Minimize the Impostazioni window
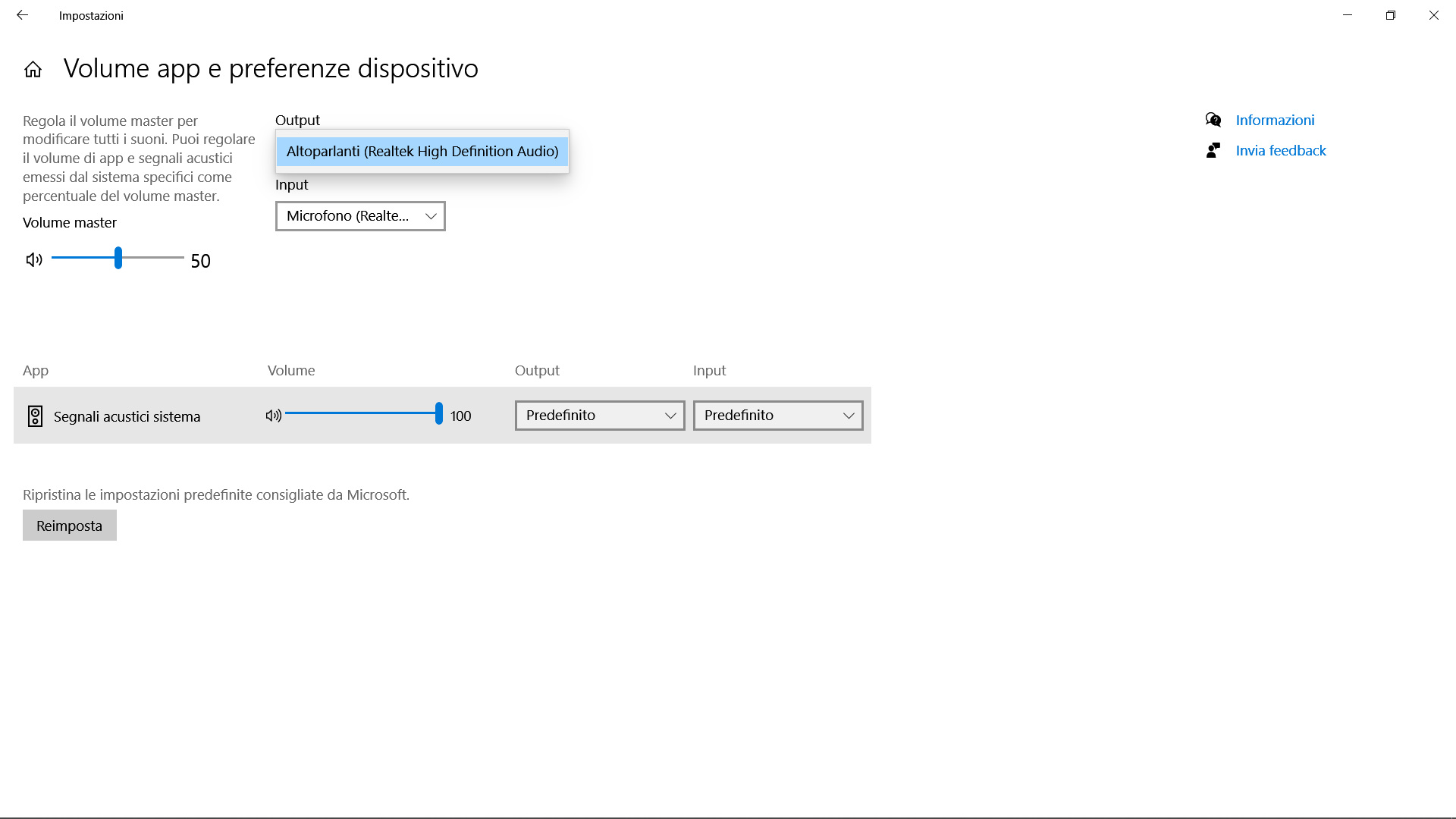 pos(1347,15)
